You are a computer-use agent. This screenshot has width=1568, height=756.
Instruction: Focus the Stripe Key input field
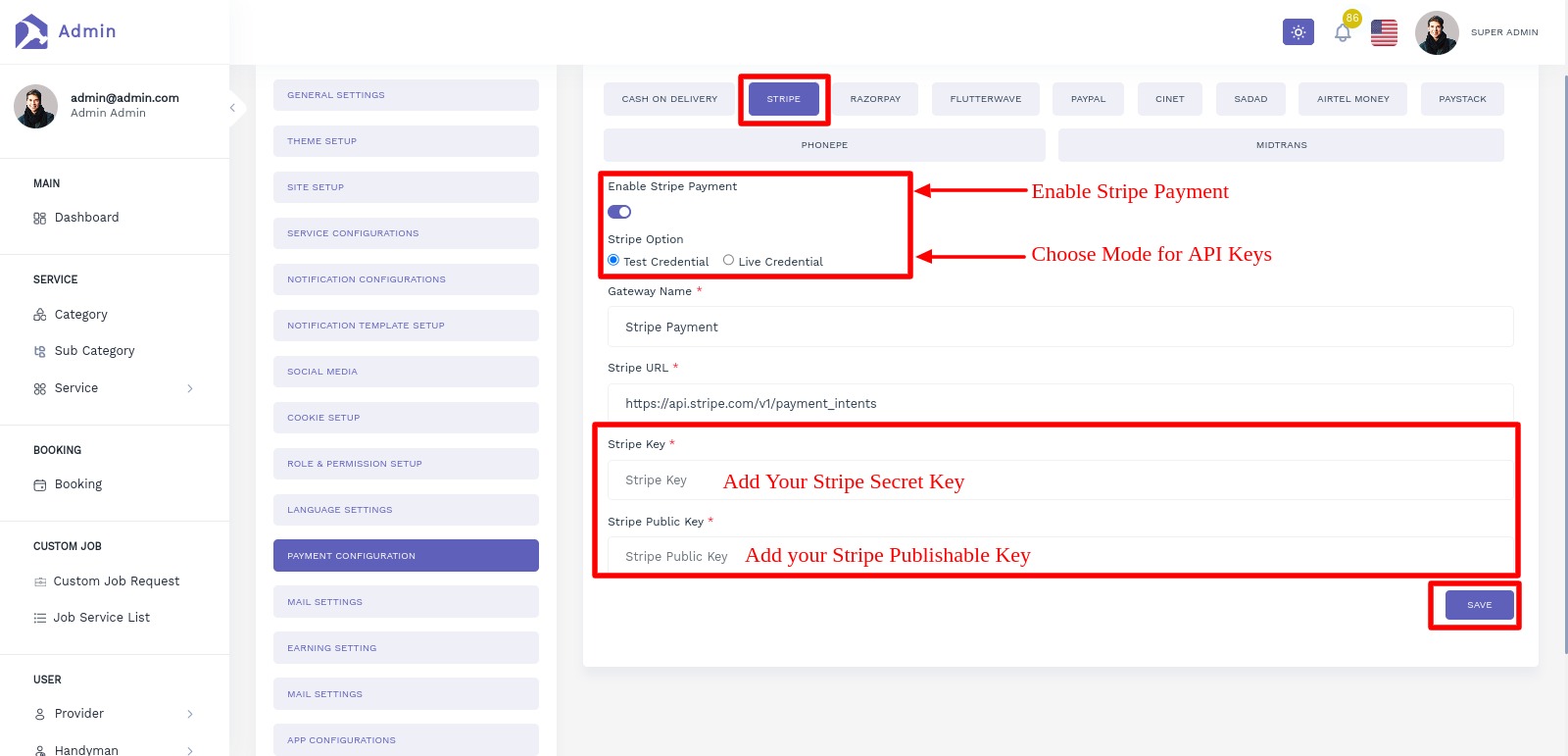pos(1060,480)
